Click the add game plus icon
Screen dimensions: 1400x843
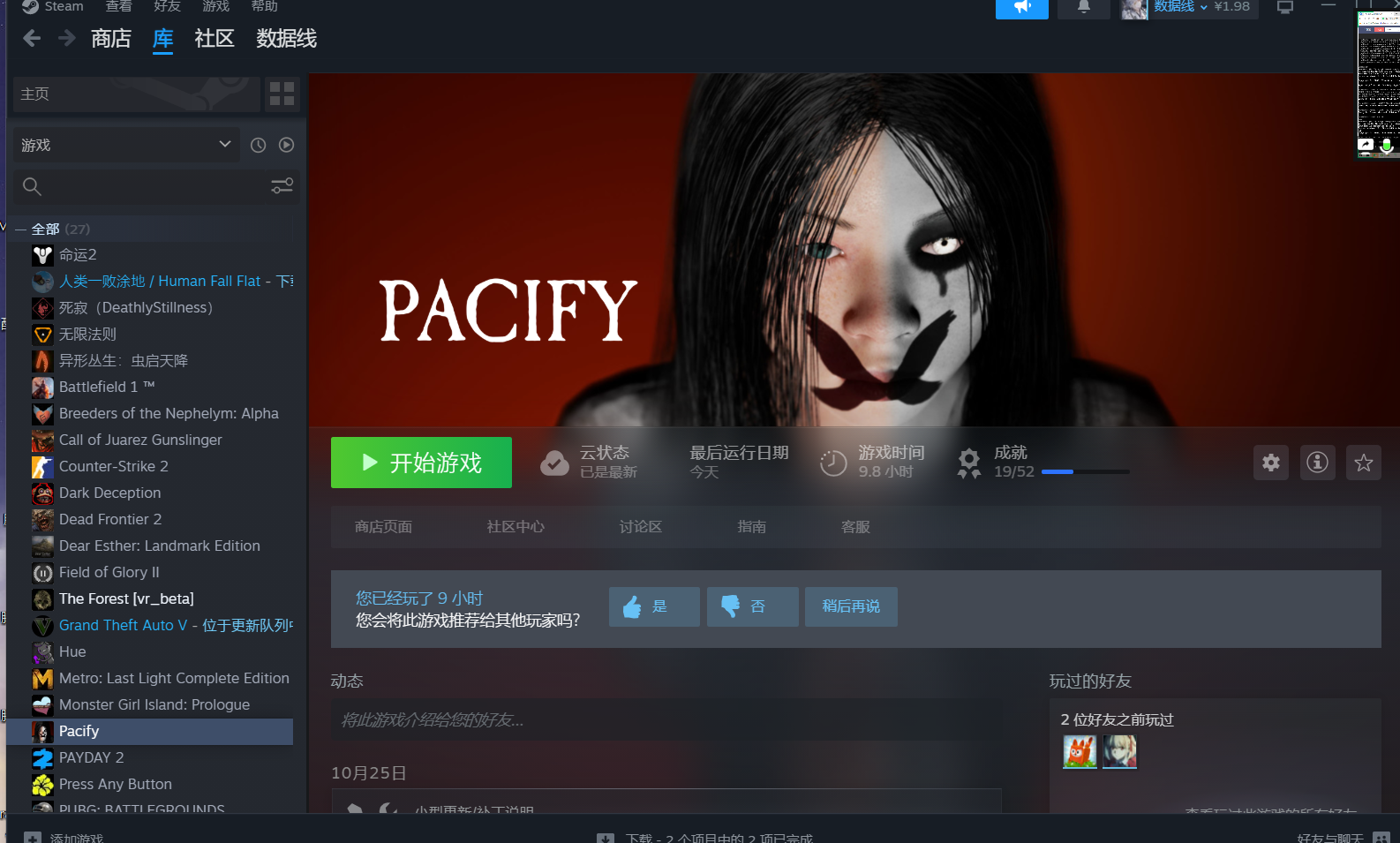33,838
